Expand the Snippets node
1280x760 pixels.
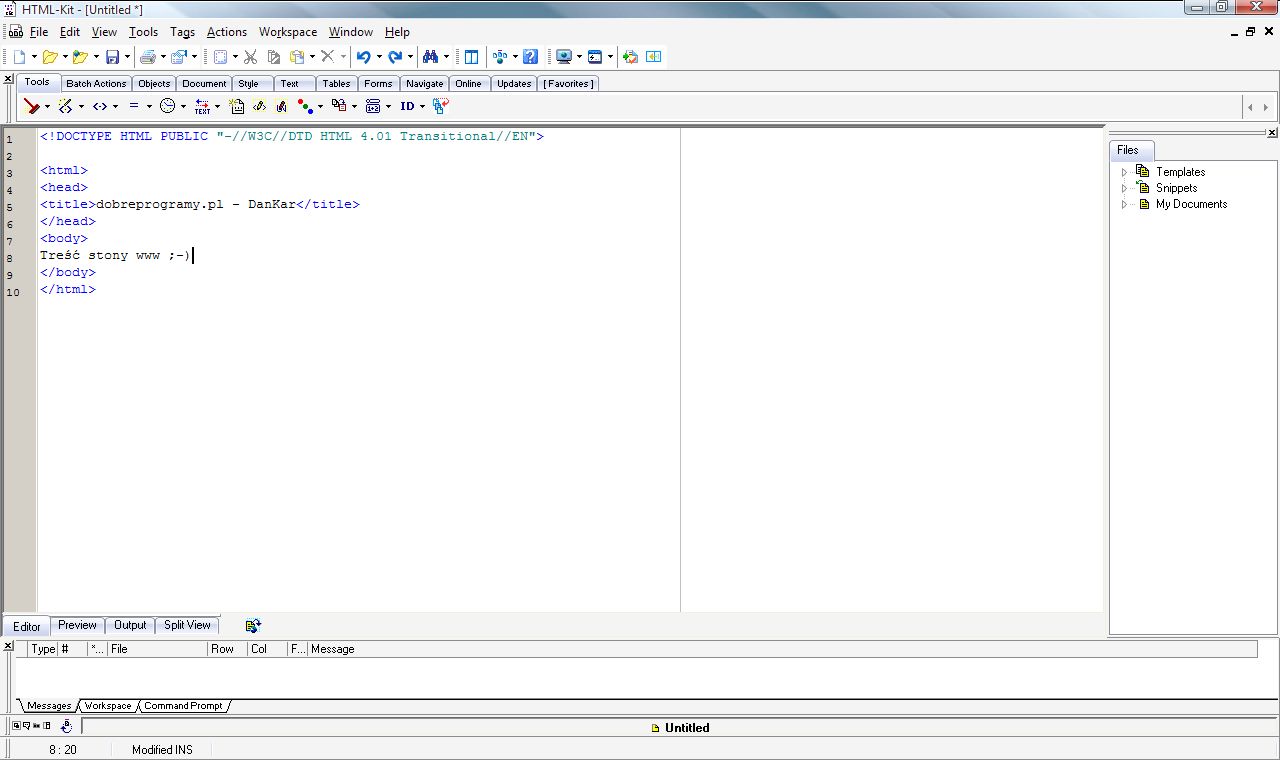1123,187
